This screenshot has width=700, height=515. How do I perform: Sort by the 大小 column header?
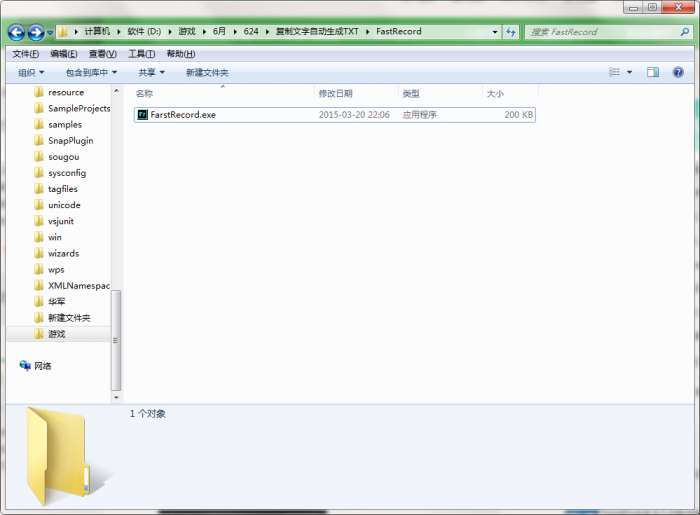[495, 93]
